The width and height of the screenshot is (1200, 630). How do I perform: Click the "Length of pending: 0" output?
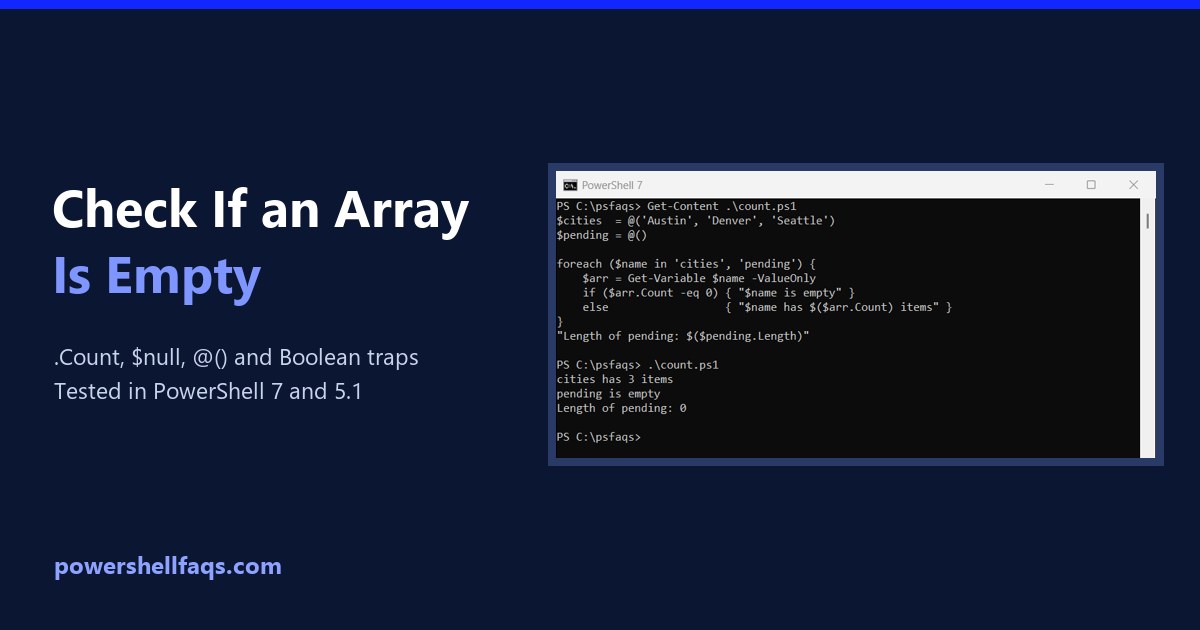pos(622,408)
